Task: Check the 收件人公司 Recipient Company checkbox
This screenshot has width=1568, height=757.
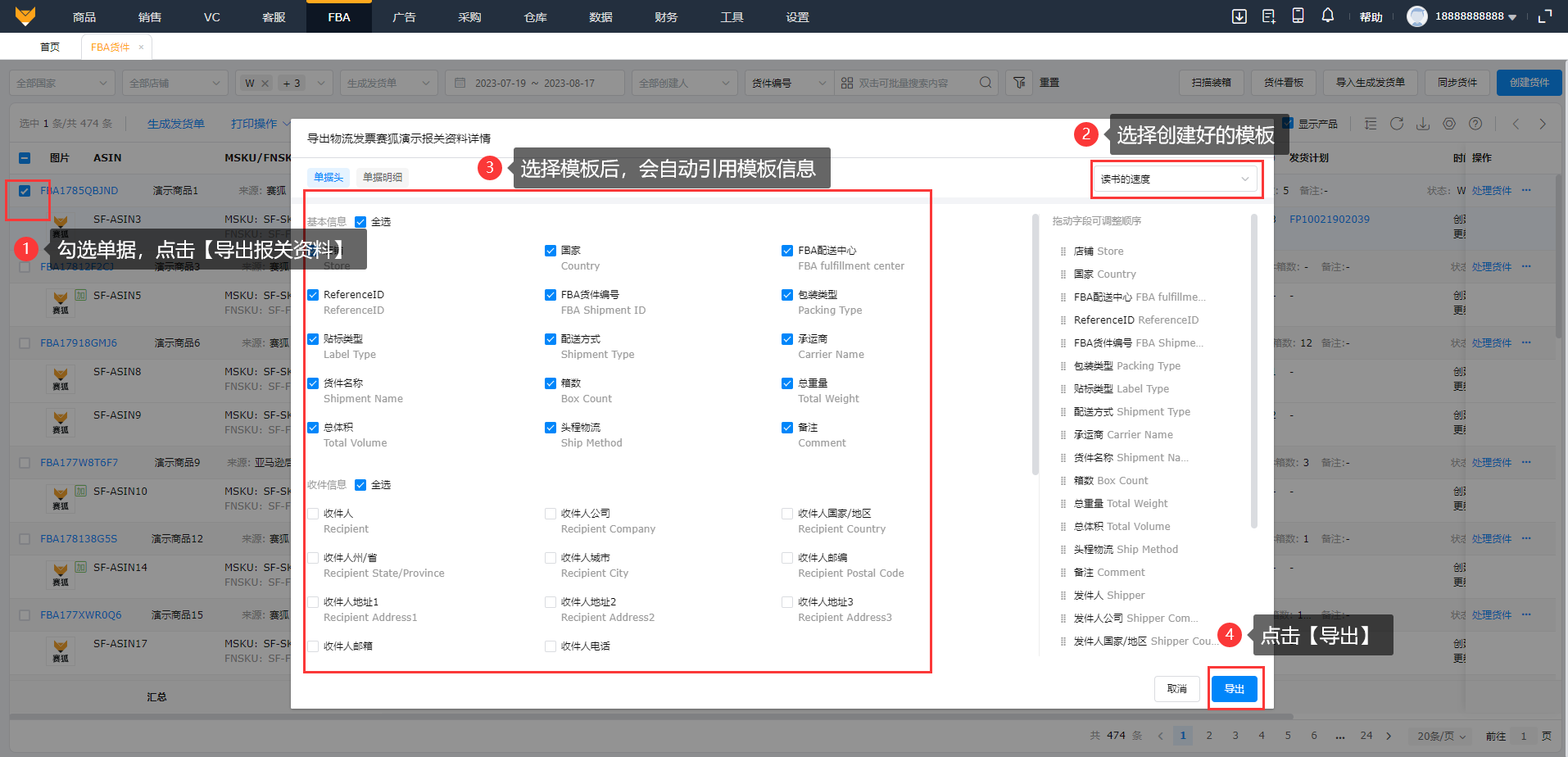Action: [x=551, y=514]
